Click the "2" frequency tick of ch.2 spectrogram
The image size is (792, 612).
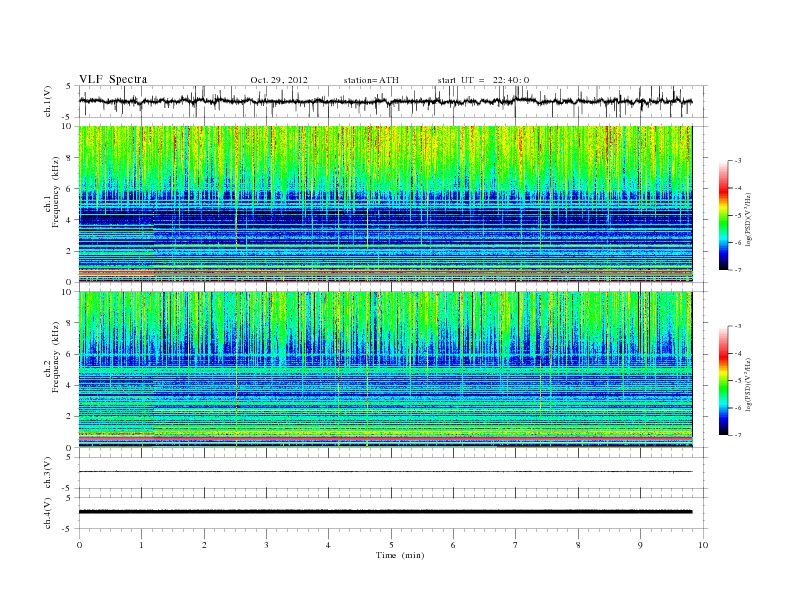(x=70, y=417)
